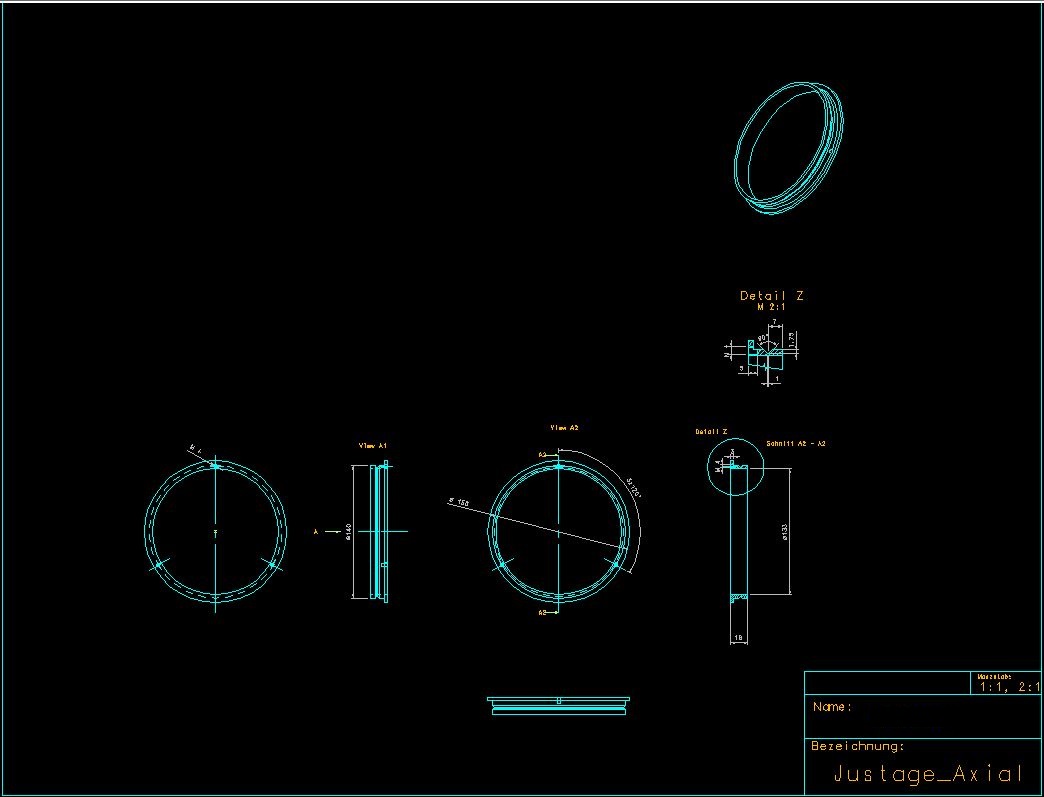The height and width of the screenshot is (797, 1044).
Task: Select the M 2:1 scale label
Action: pos(772,308)
